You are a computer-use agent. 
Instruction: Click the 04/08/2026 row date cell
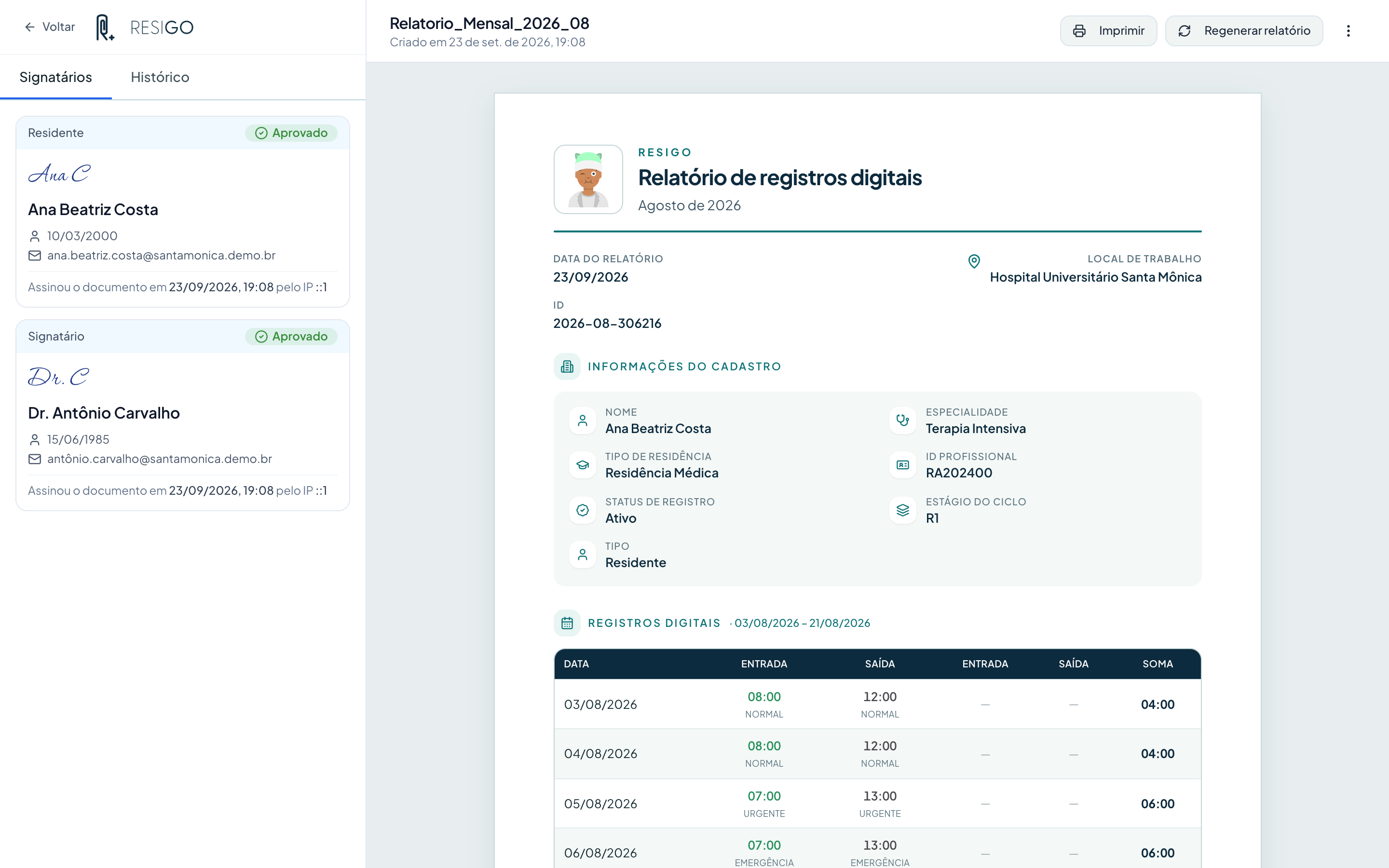point(600,754)
